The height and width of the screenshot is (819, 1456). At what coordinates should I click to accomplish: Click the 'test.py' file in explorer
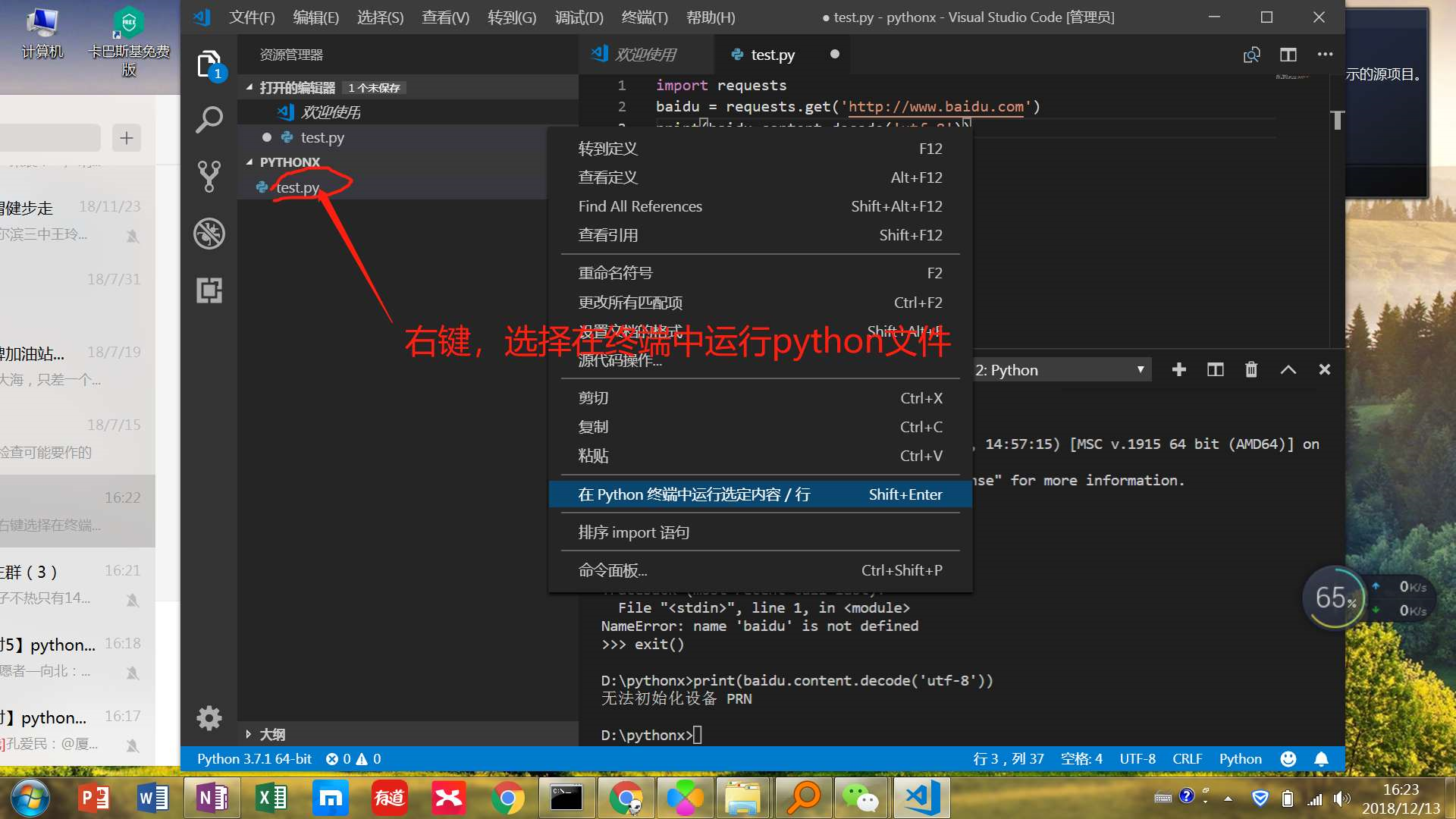click(x=297, y=187)
